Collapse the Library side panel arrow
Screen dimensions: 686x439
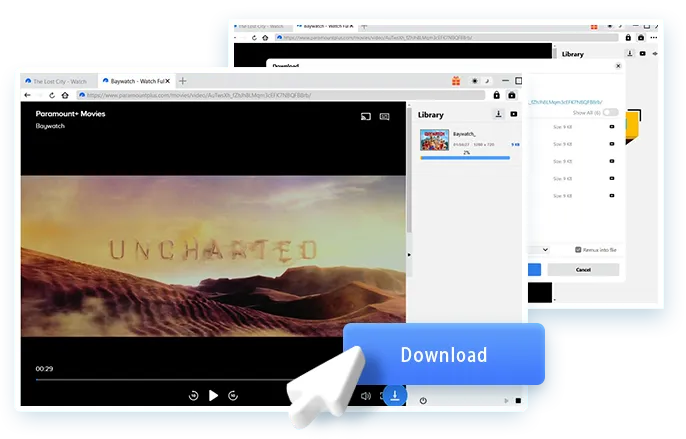coord(409,255)
